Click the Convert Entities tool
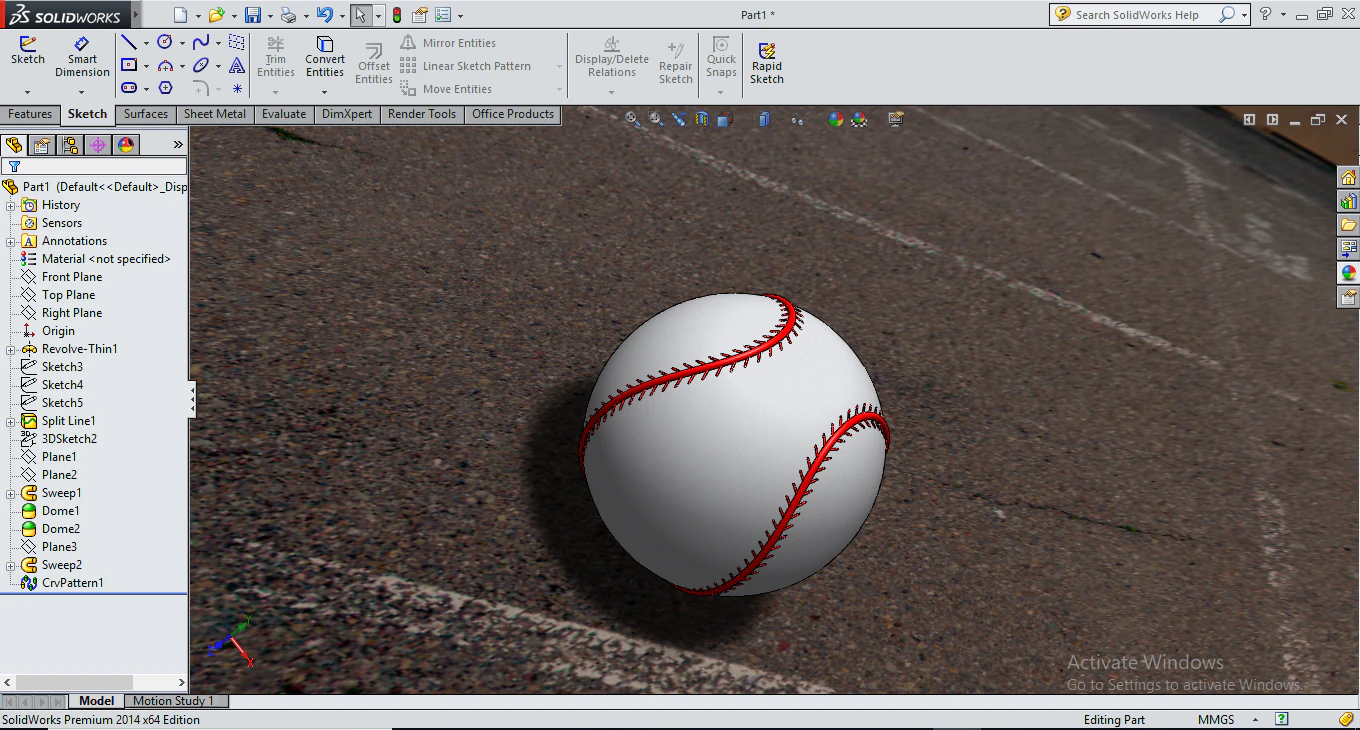The image size is (1360, 730). tap(325, 57)
